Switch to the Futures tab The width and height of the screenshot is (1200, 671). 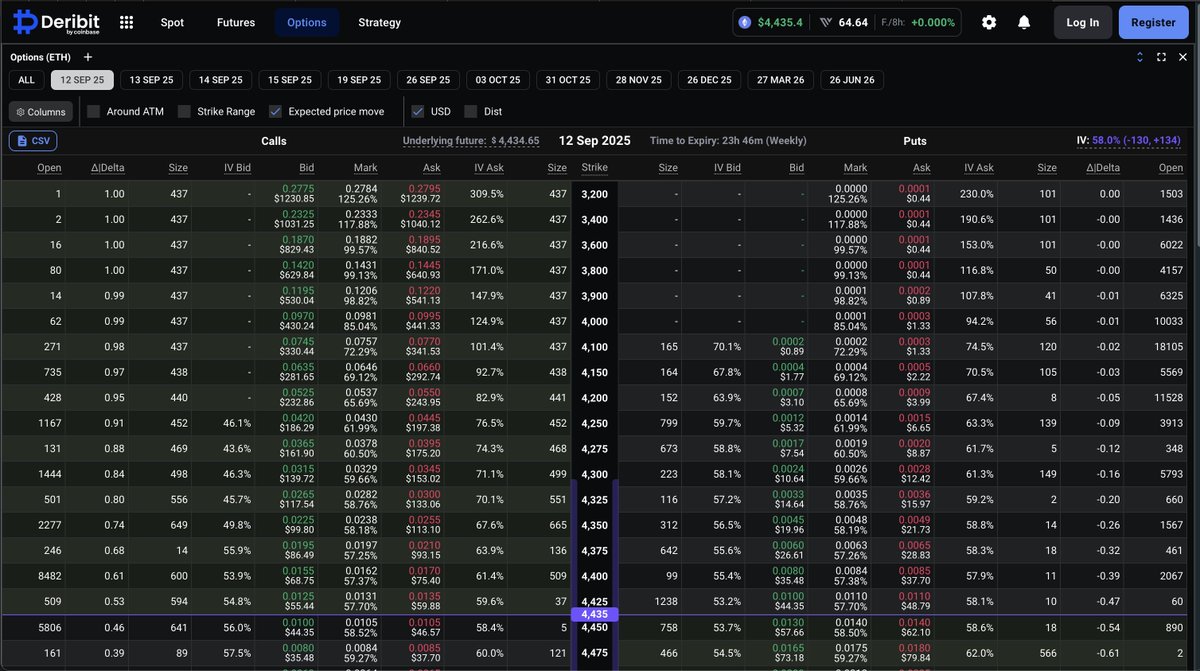click(x=236, y=21)
